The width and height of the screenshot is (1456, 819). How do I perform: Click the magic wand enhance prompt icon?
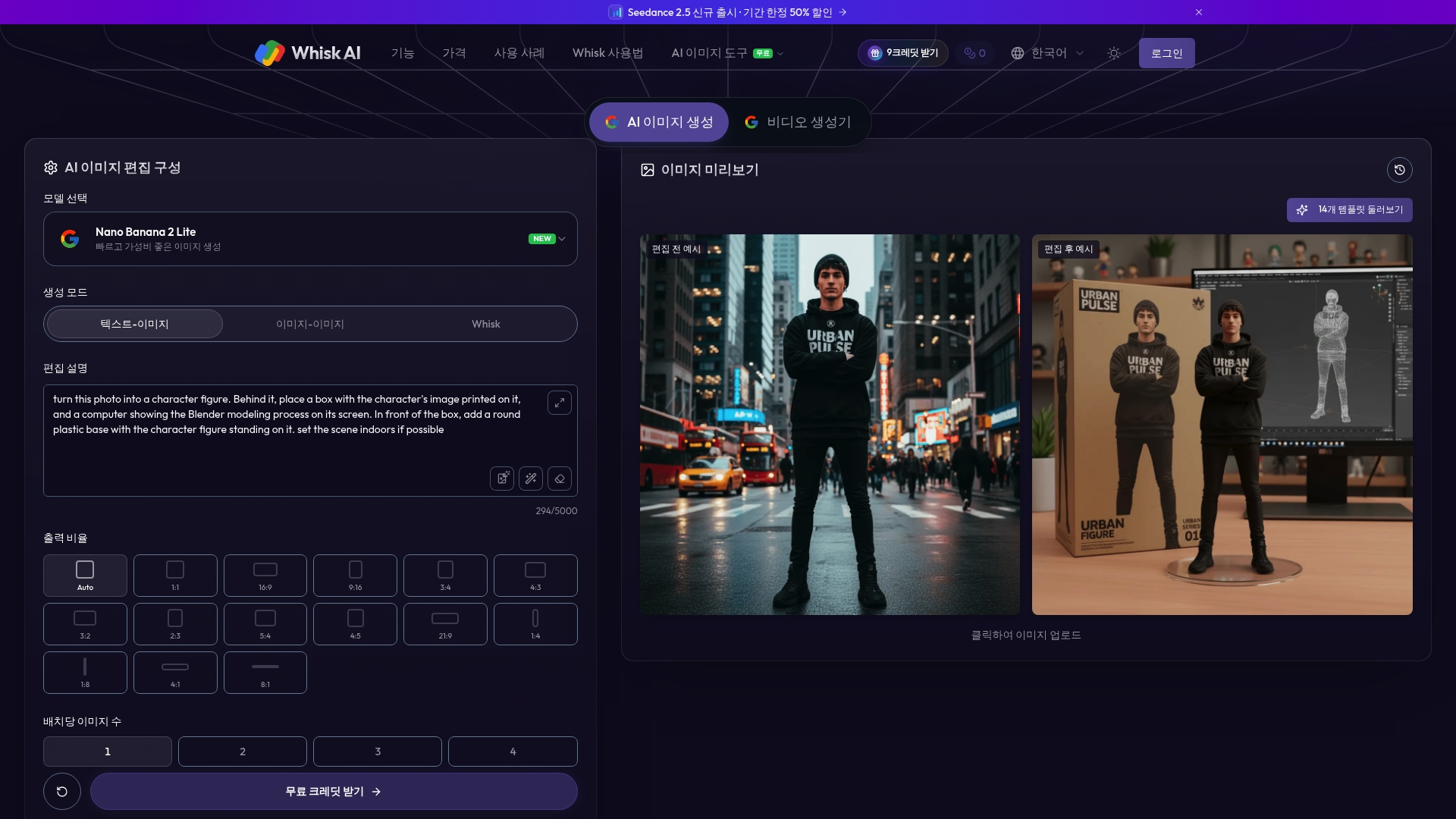point(531,479)
